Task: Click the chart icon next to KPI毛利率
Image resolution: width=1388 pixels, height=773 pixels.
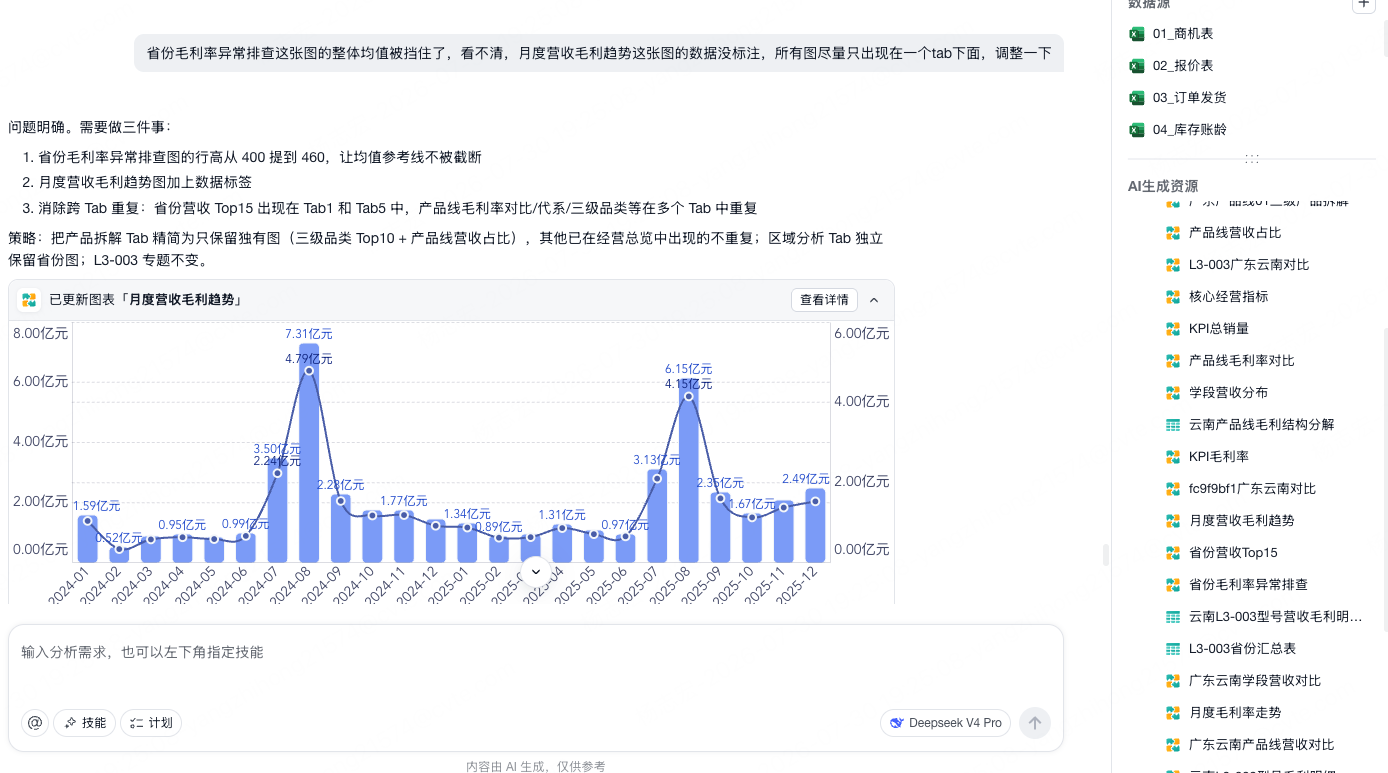Action: coord(1173,457)
